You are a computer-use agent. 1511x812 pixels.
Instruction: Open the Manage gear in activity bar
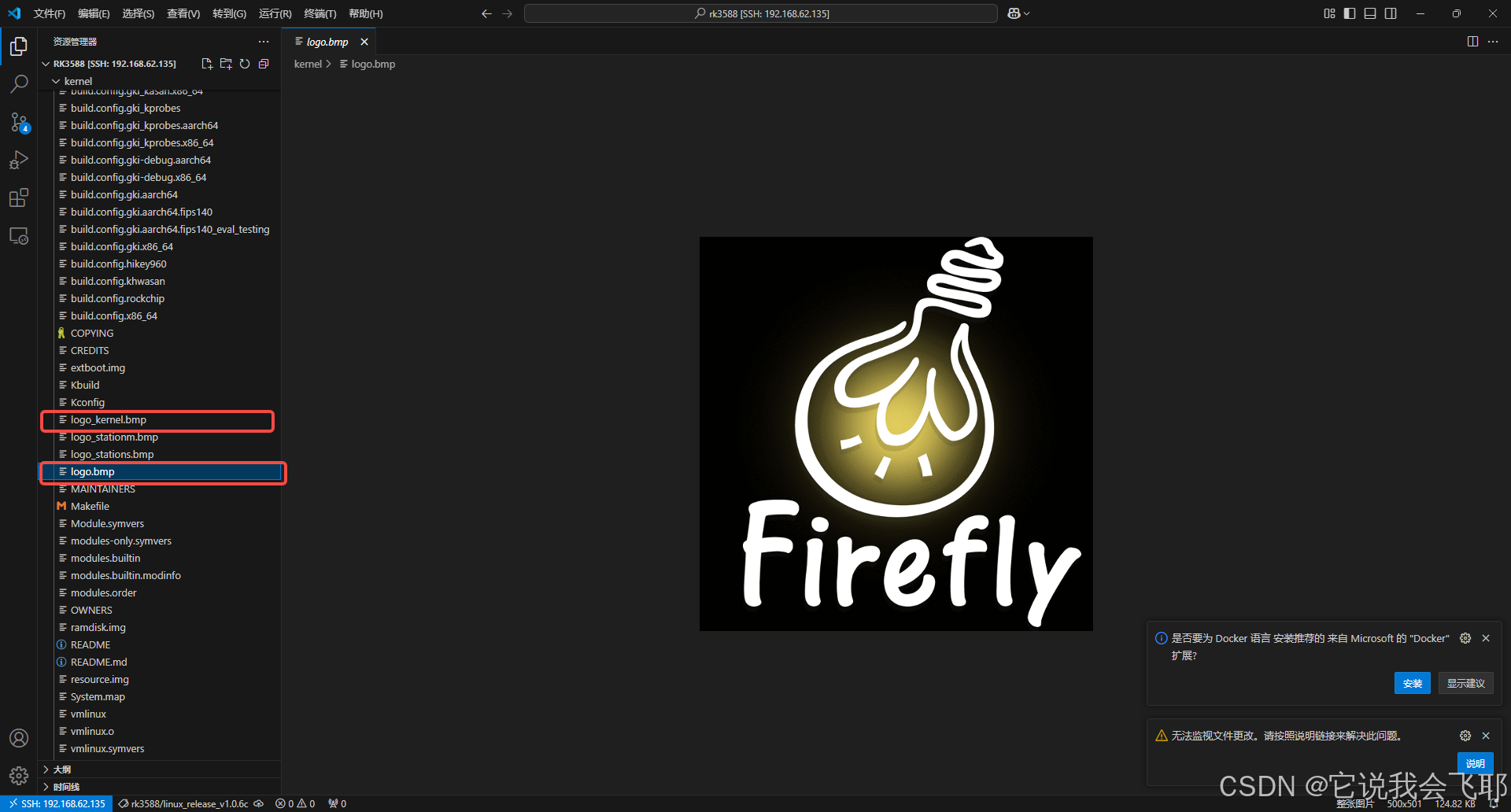click(19, 776)
